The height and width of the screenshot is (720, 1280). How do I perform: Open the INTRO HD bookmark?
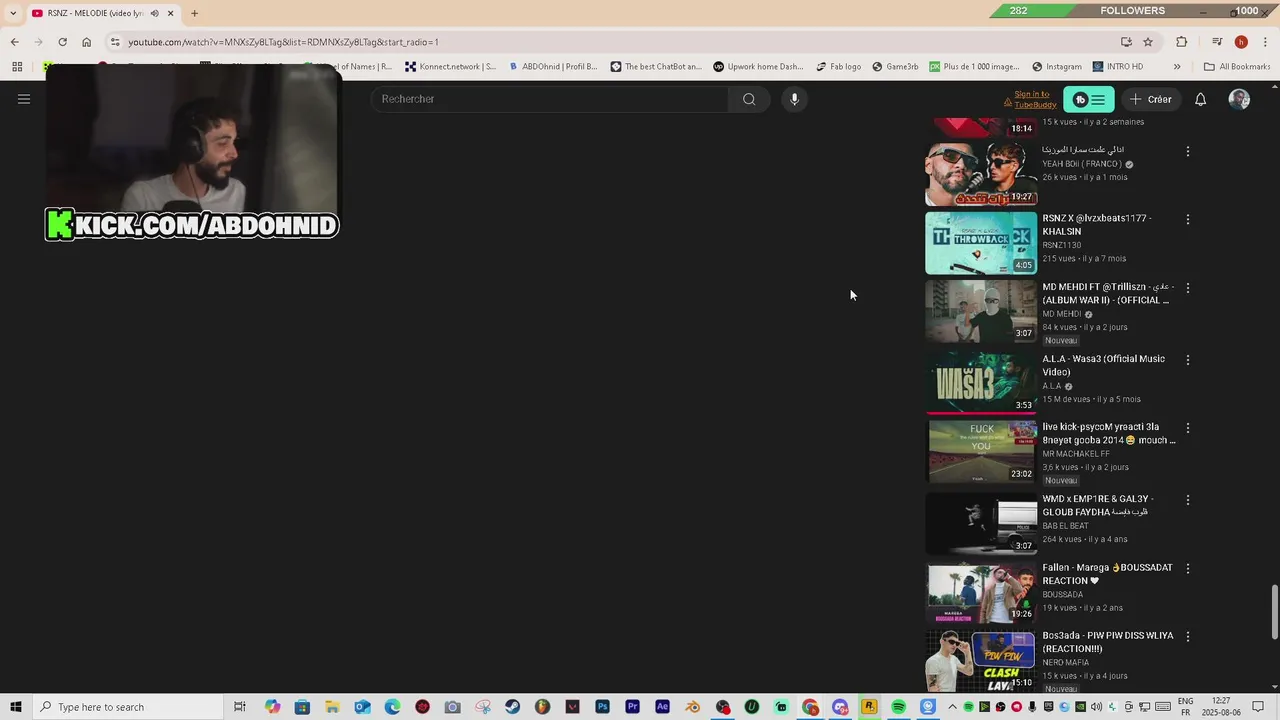pos(1118,67)
